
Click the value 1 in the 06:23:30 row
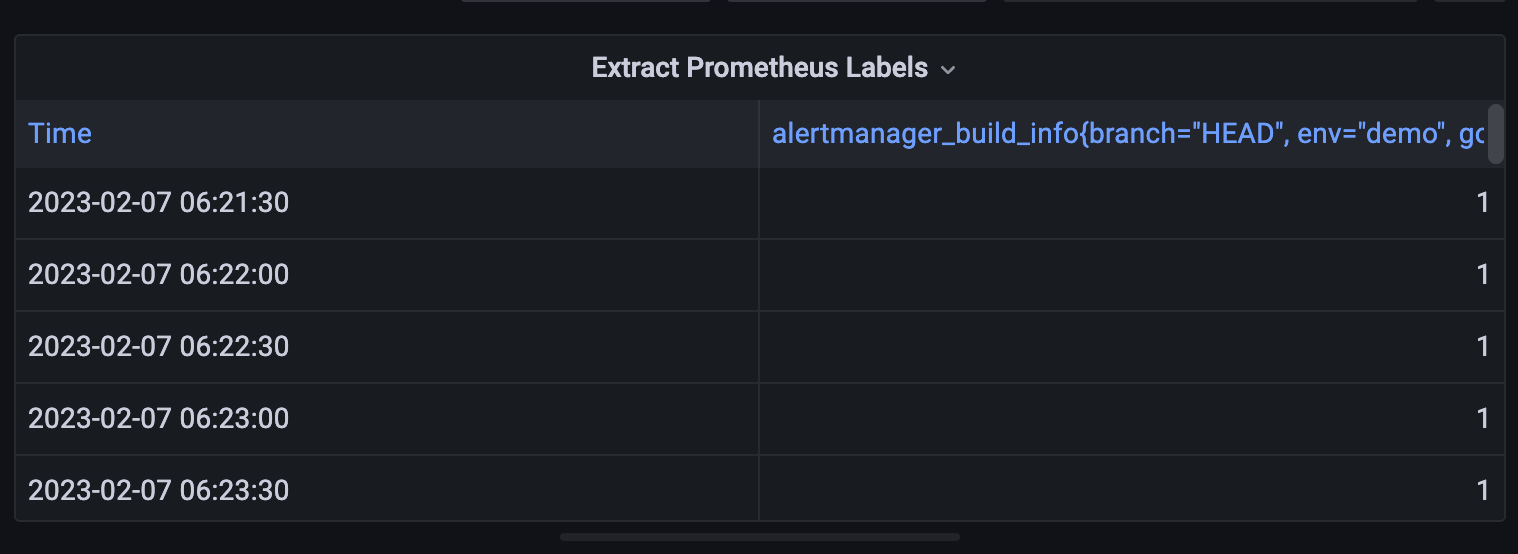(x=1482, y=490)
